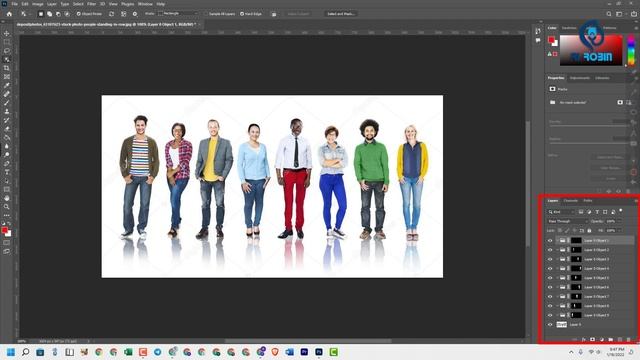The width and height of the screenshot is (640, 360).
Task: Open the Mode Rectangle dropdown
Action: tap(178, 13)
